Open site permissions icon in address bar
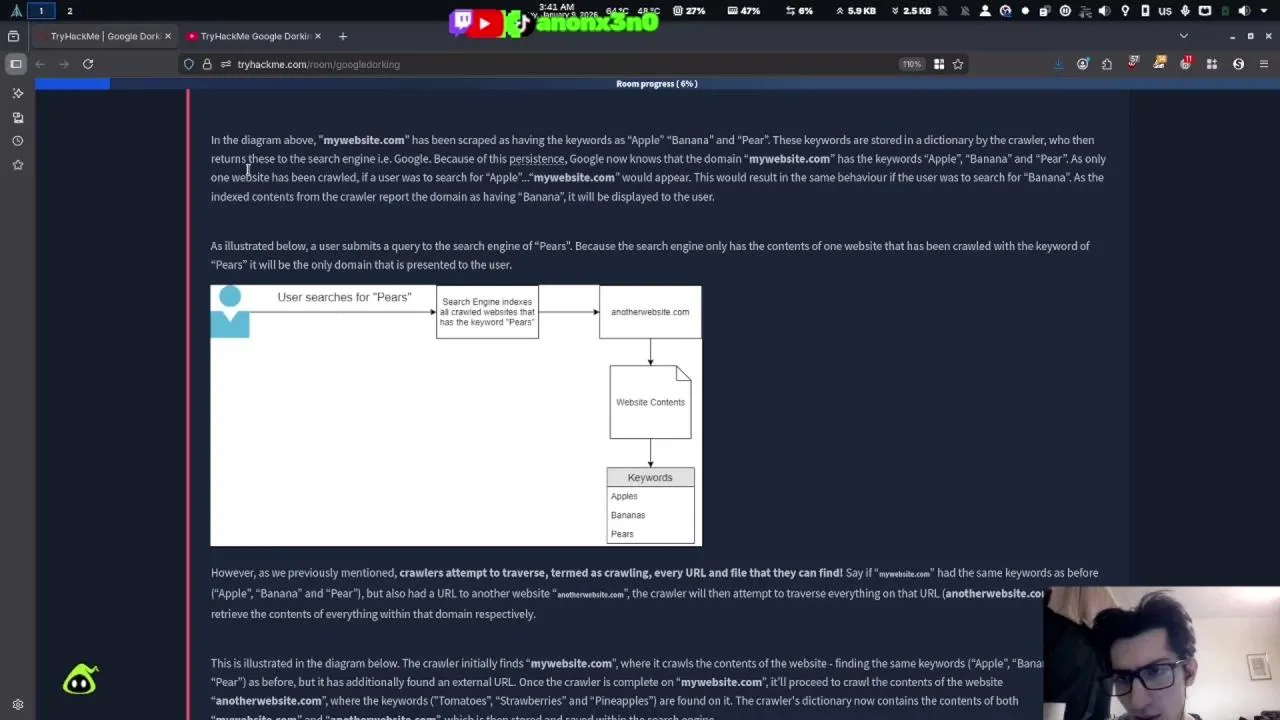 pyautogui.click(x=226, y=64)
